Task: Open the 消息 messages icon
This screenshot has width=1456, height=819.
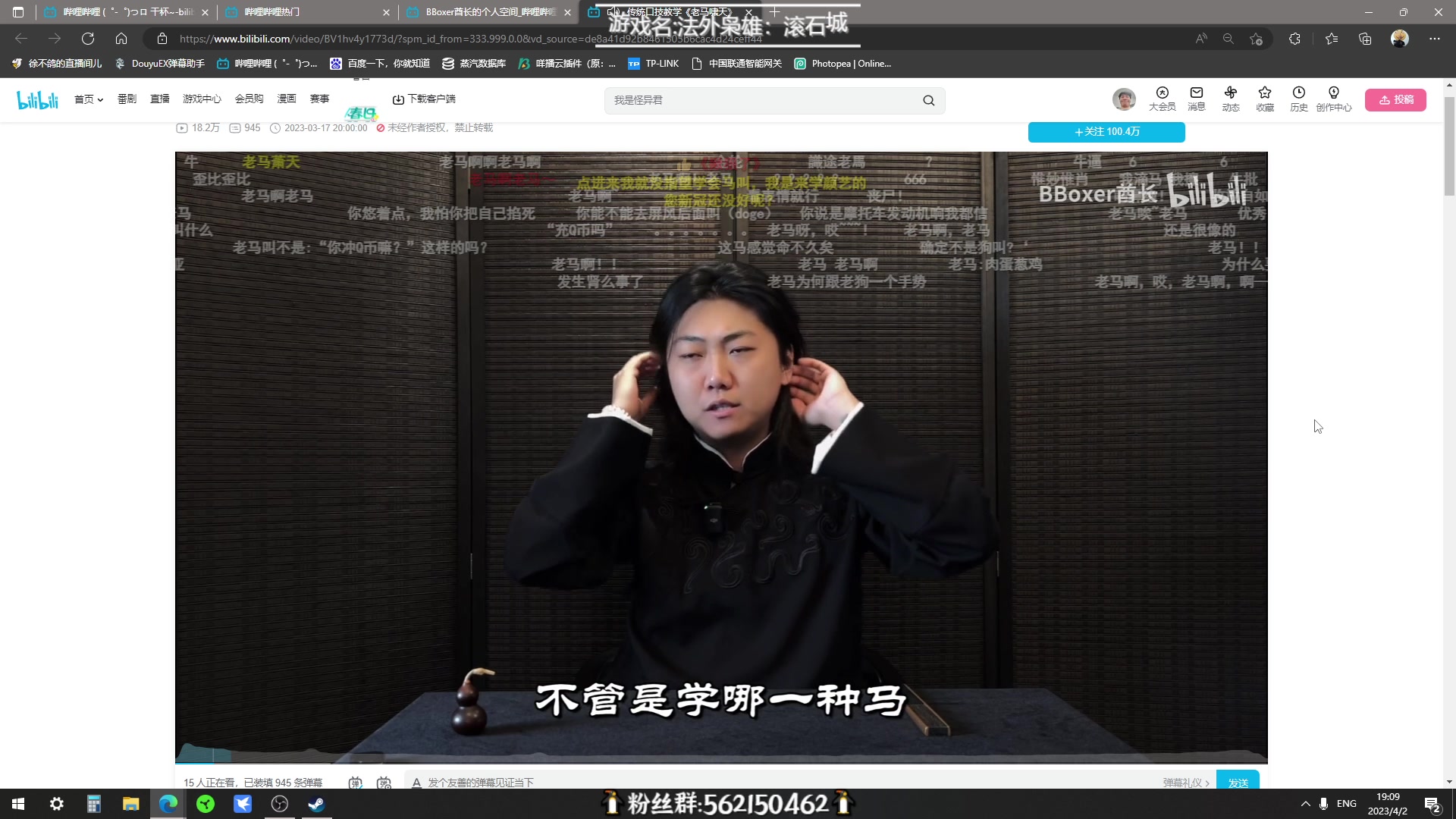Action: coord(1196,99)
